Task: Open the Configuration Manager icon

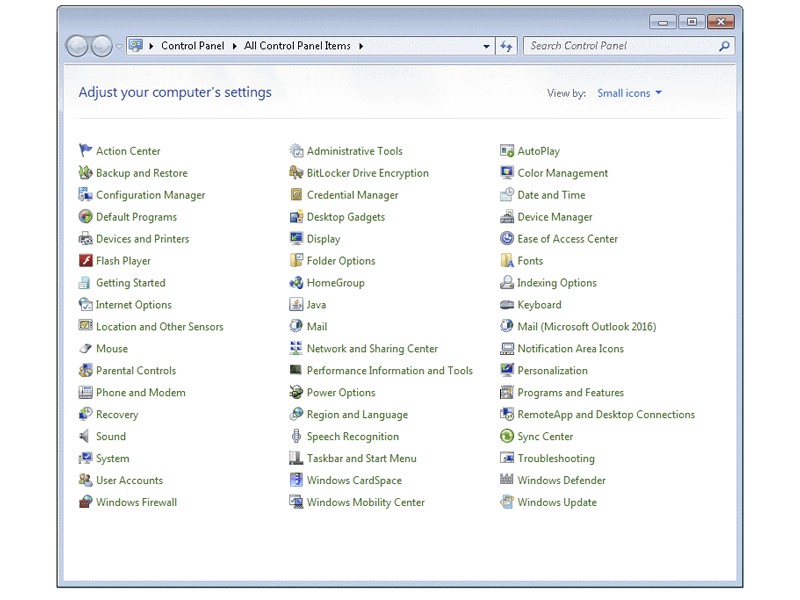Action: tap(85, 194)
